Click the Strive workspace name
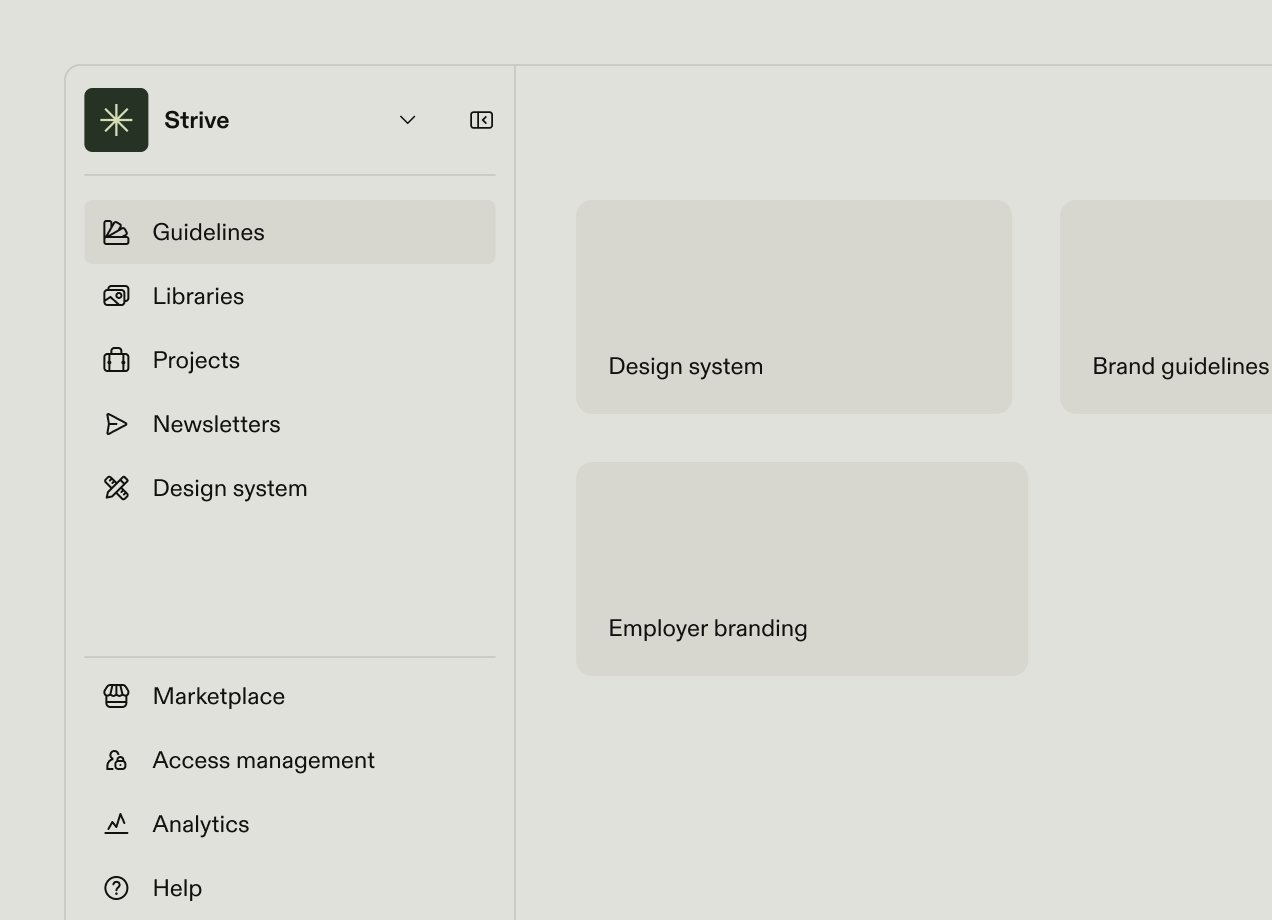 [x=196, y=120]
